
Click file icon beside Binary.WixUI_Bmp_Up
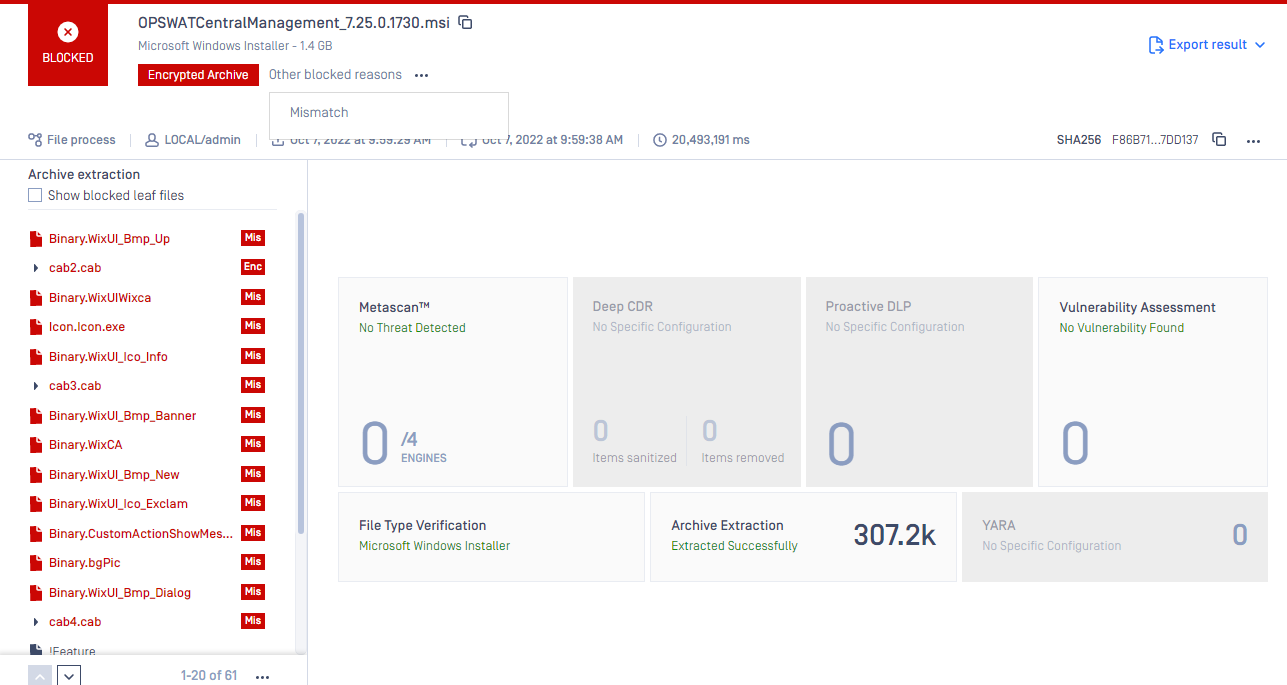[x=36, y=239]
